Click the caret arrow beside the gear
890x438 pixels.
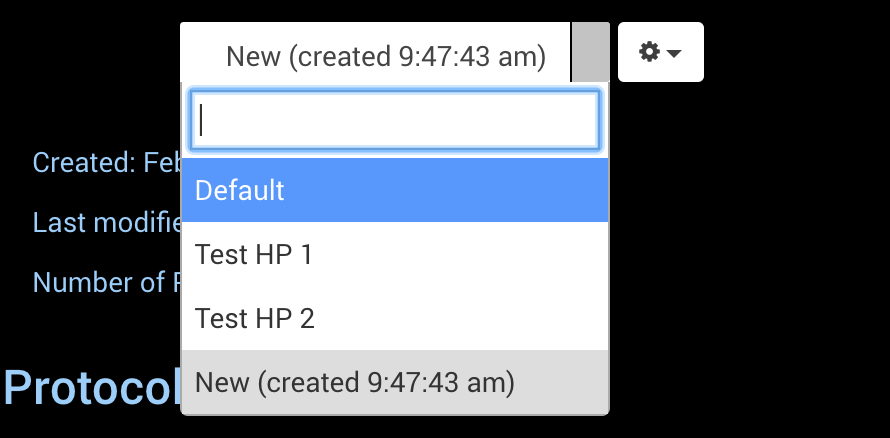pos(674,53)
